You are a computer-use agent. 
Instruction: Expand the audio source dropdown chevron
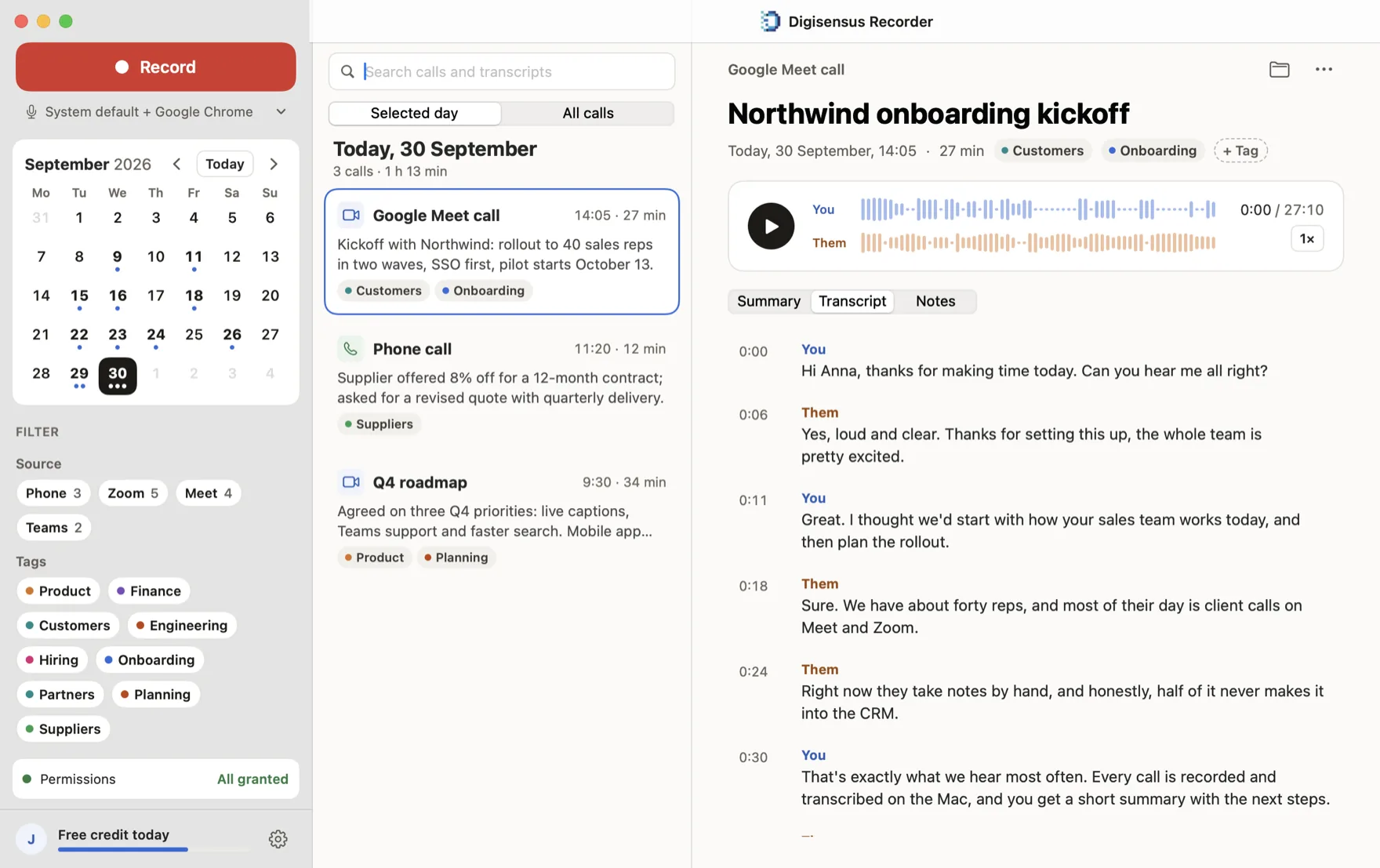[x=281, y=112]
